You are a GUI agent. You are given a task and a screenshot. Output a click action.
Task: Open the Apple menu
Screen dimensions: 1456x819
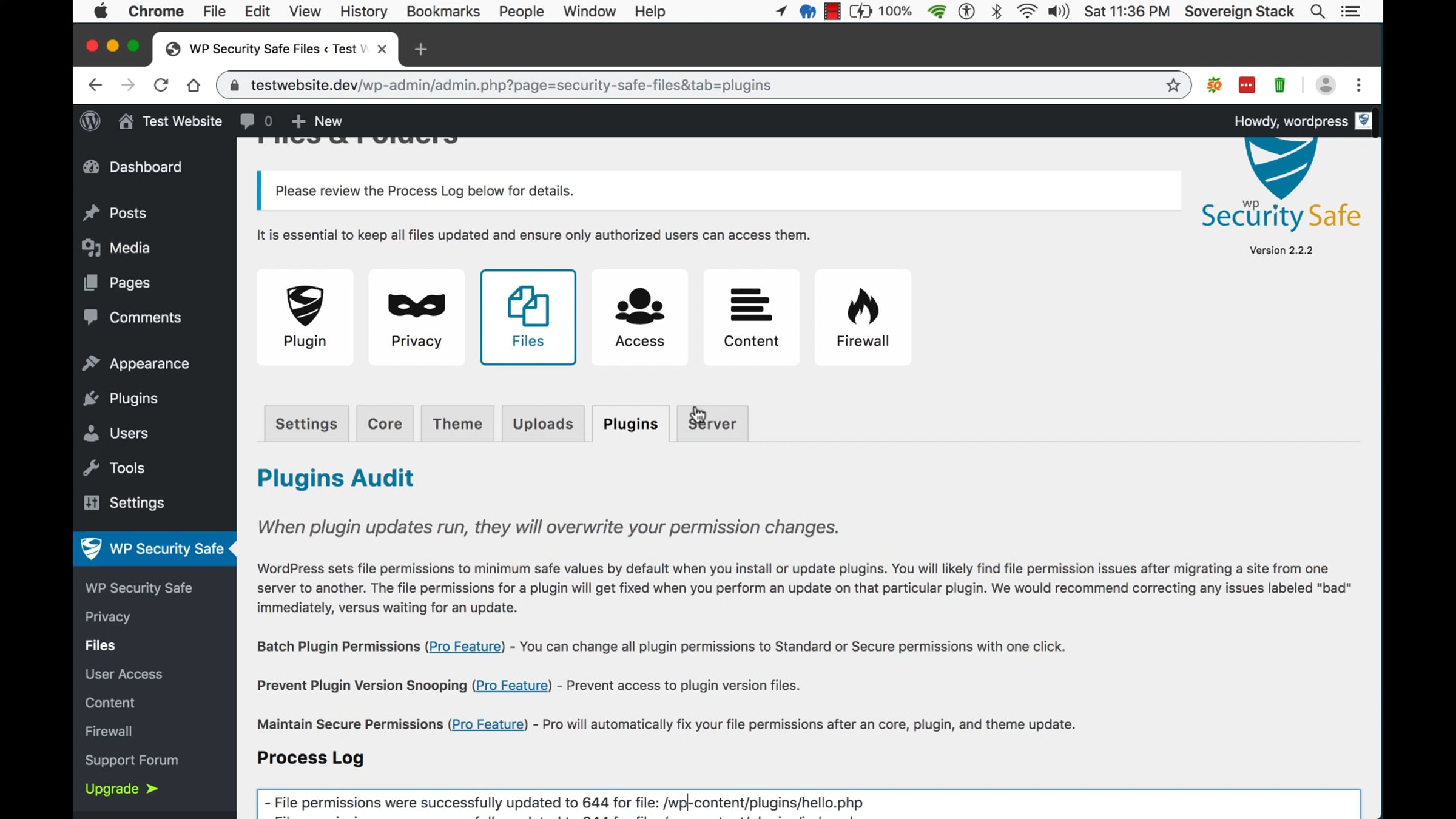pyautogui.click(x=100, y=11)
